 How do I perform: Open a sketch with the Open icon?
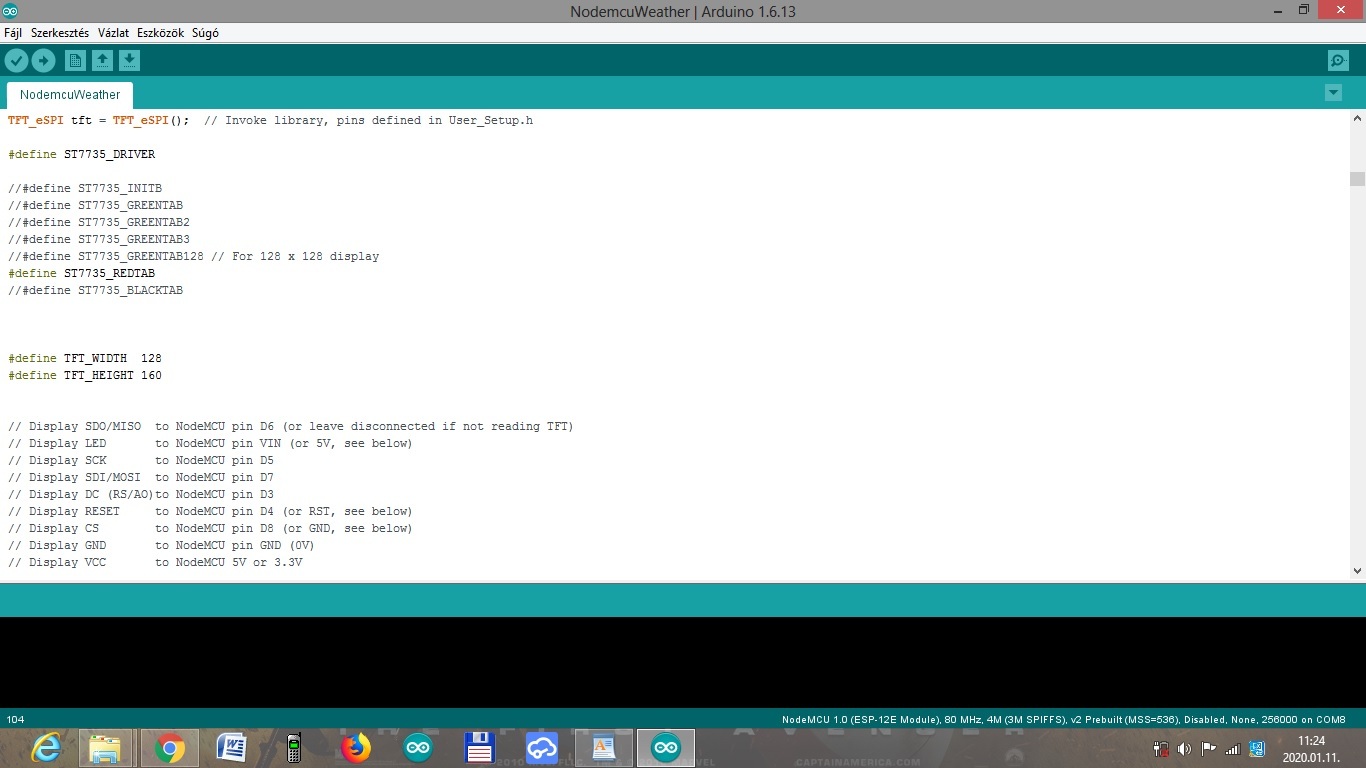point(102,61)
